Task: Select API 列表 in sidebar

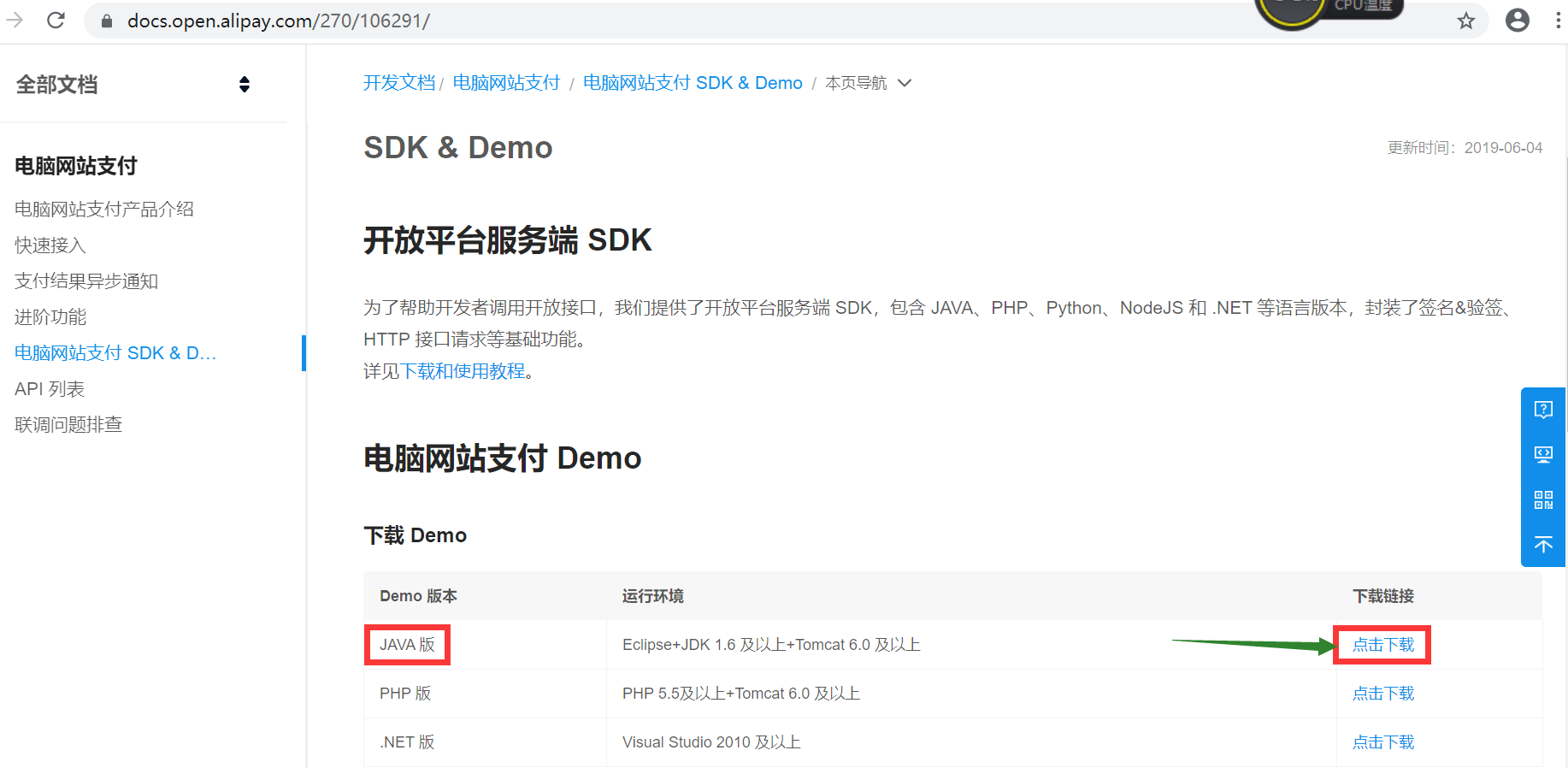Action: [50, 389]
